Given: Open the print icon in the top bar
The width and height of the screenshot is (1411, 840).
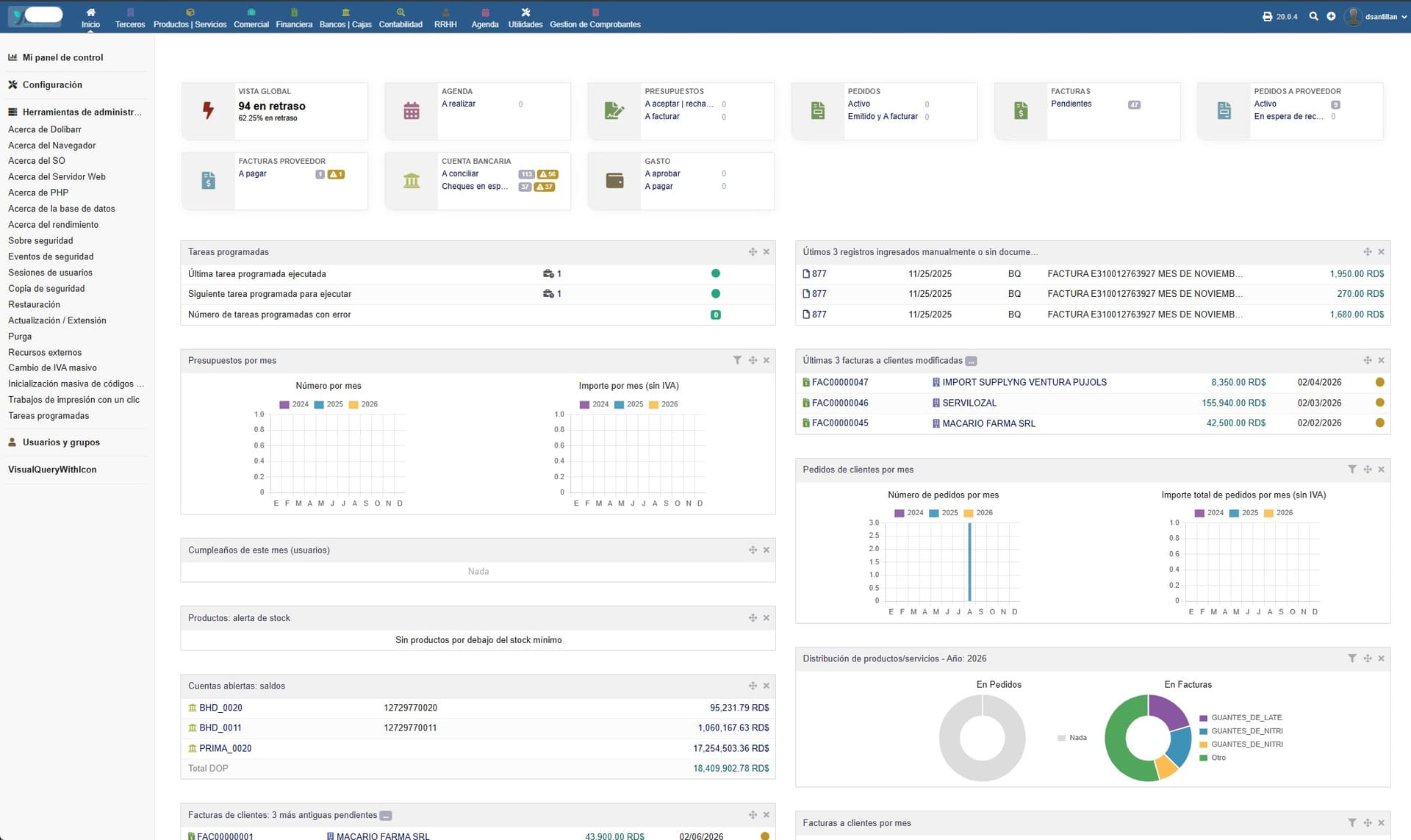Looking at the screenshot, I should (1266, 15).
